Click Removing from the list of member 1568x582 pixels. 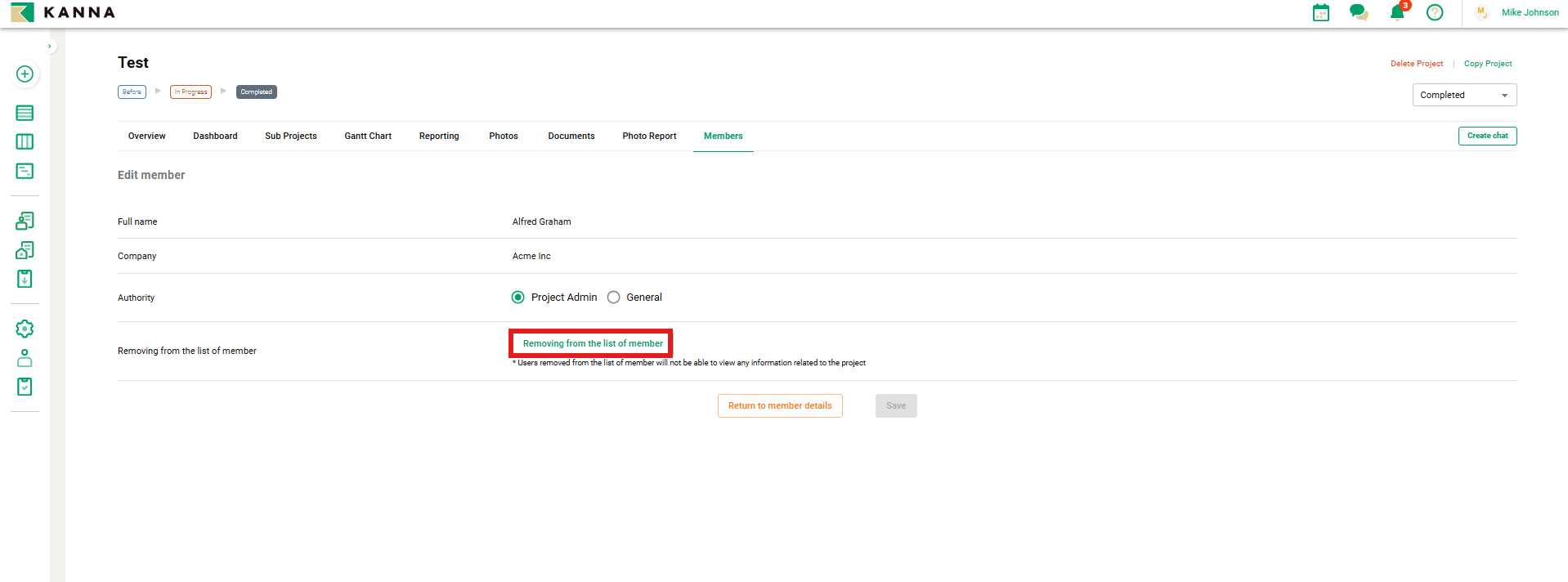(592, 344)
